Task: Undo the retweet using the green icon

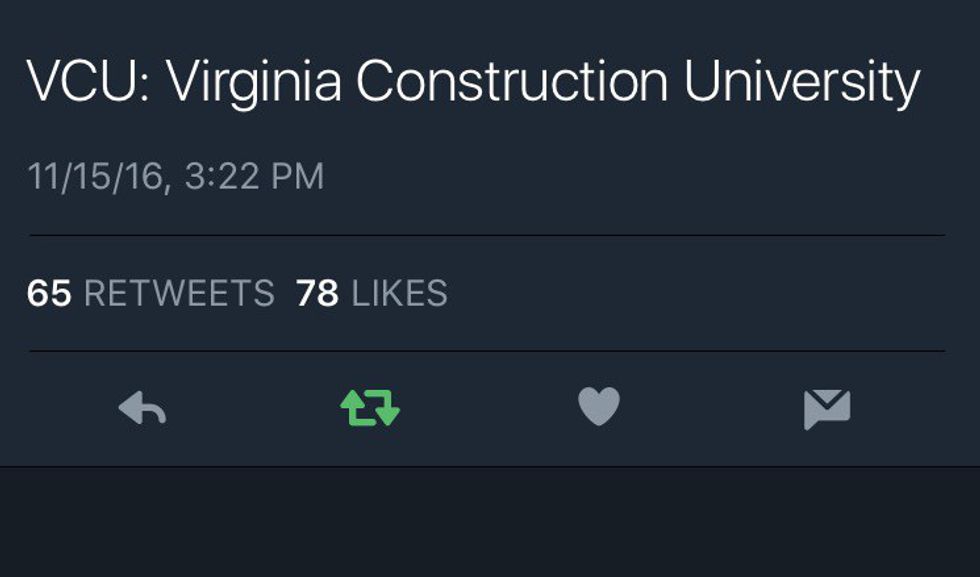Action: pyautogui.click(x=370, y=408)
